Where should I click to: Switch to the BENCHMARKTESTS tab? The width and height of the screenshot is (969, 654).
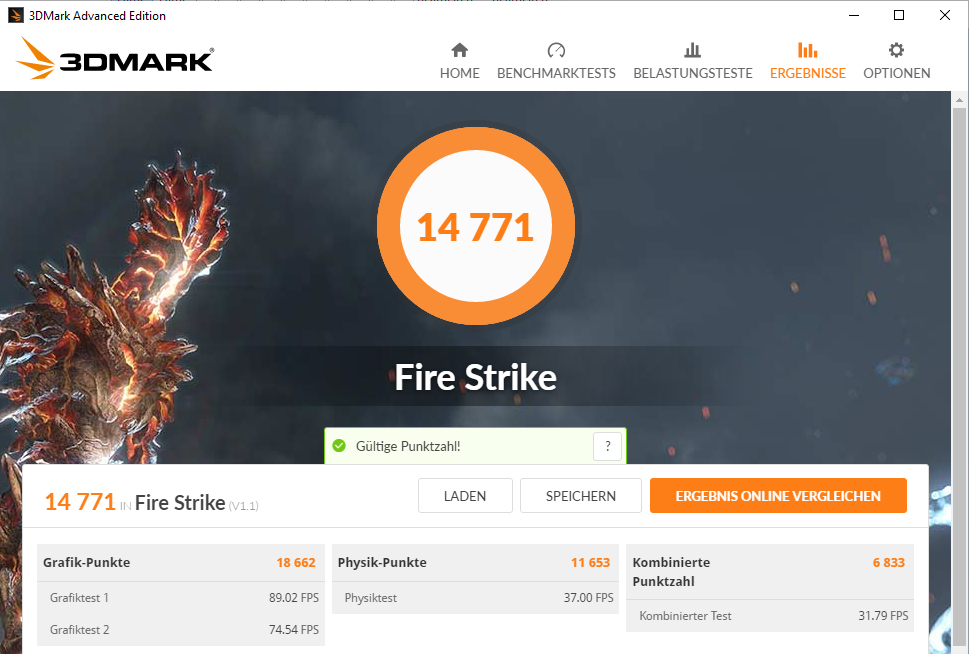coord(556,73)
